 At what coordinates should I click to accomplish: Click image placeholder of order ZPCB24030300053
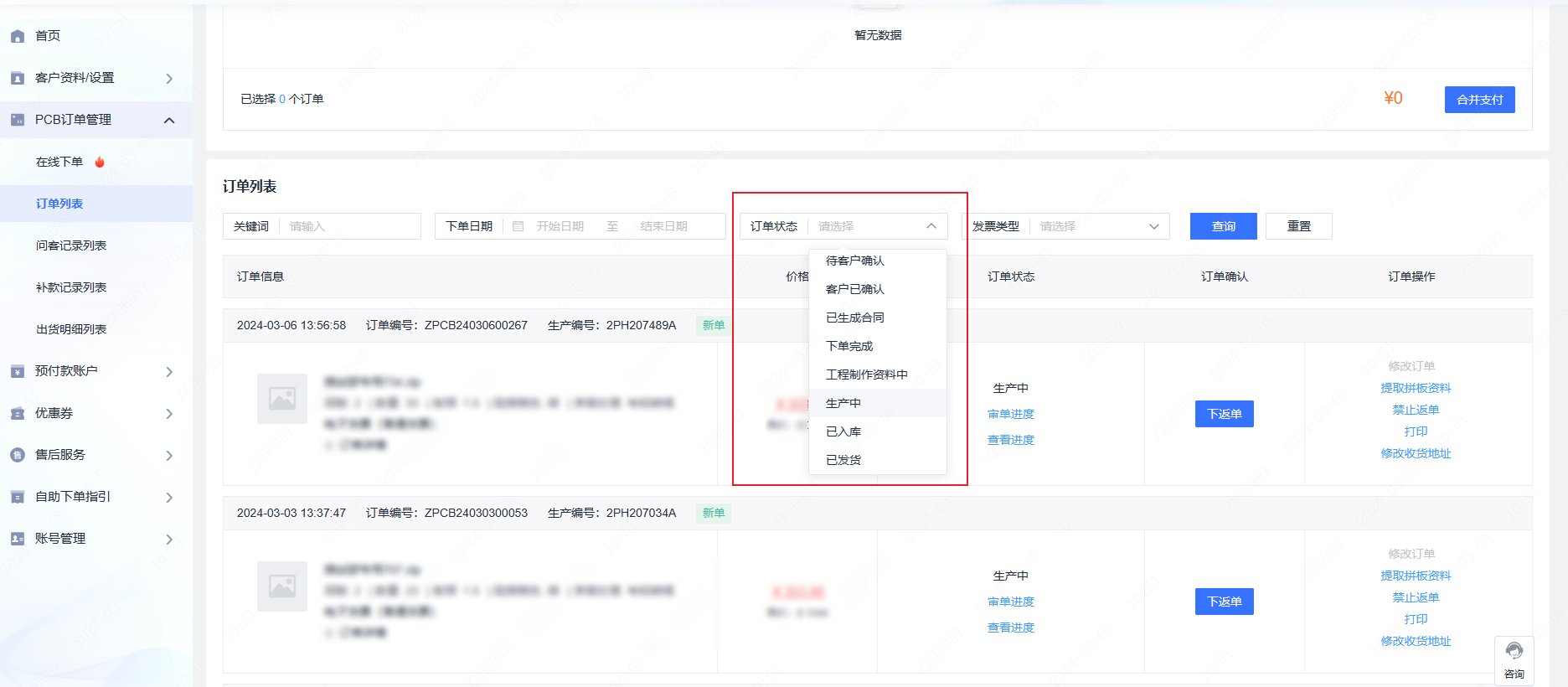pos(282,586)
